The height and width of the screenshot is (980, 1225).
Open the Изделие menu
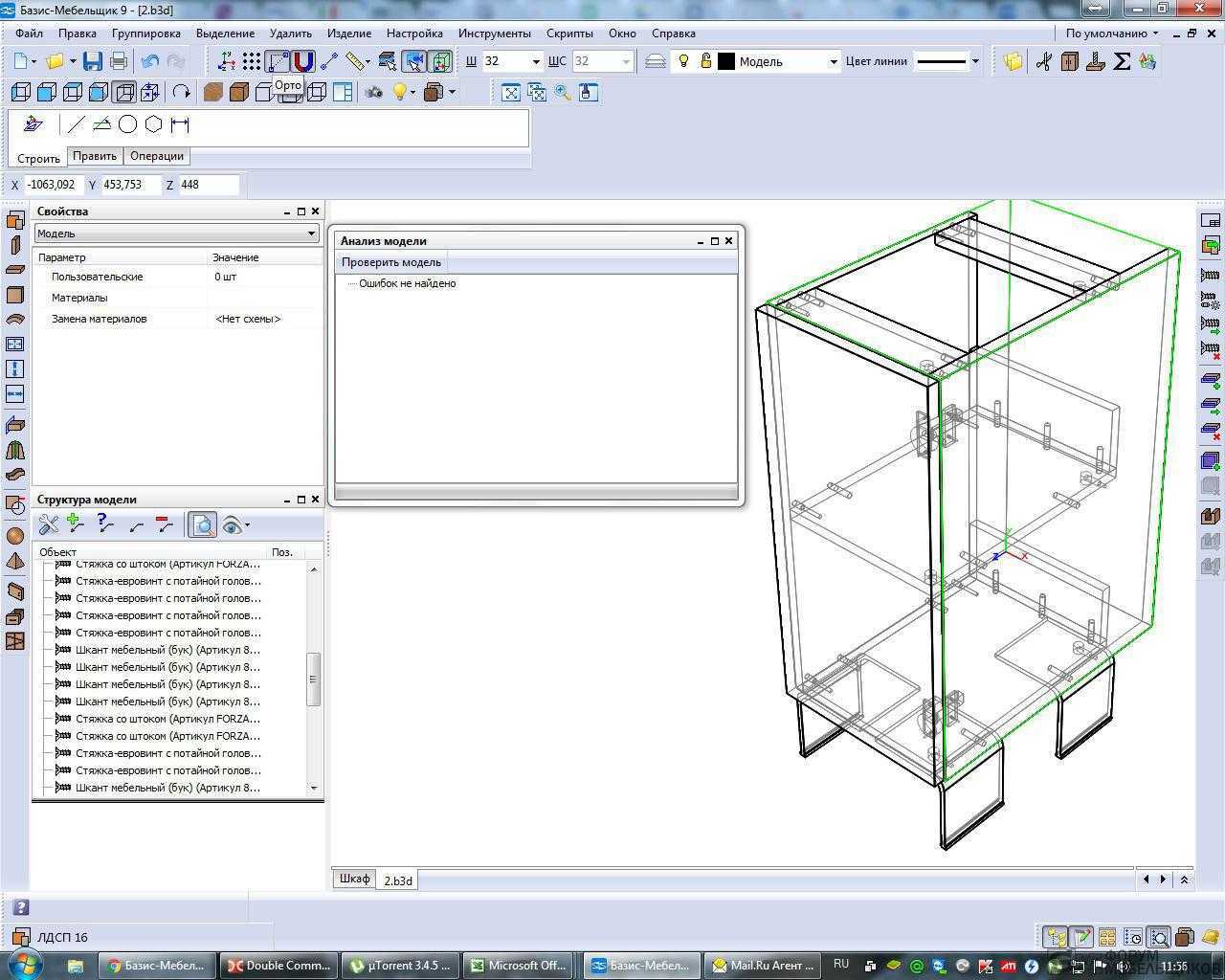(x=349, y=33)
